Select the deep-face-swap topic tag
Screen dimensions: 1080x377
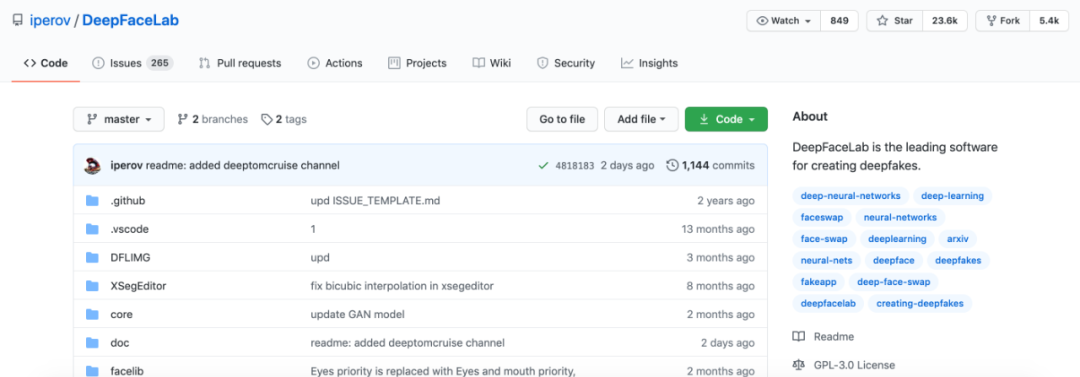[893, 282]
